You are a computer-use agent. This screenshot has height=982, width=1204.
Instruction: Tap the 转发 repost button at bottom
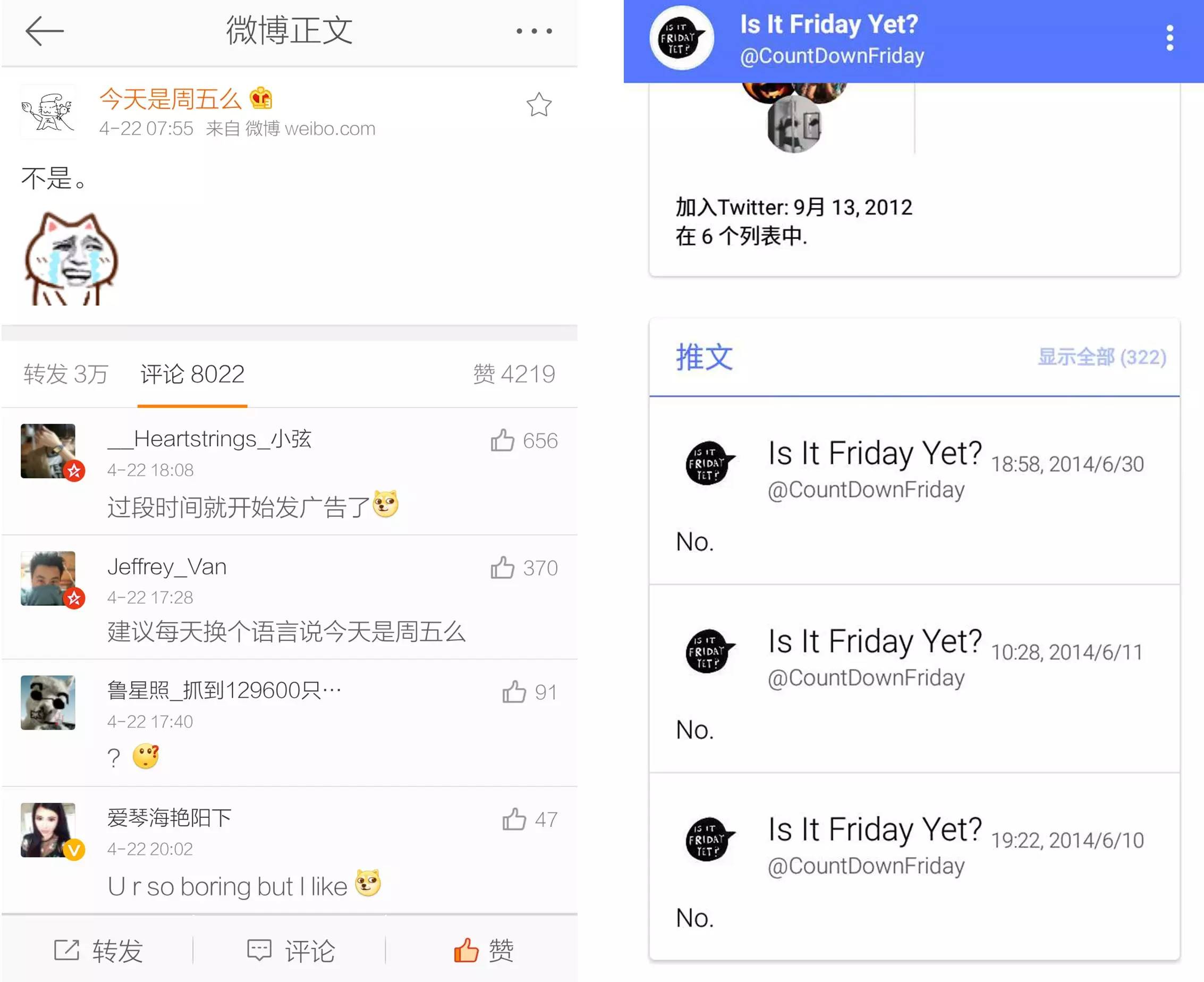tap(97, 950)
